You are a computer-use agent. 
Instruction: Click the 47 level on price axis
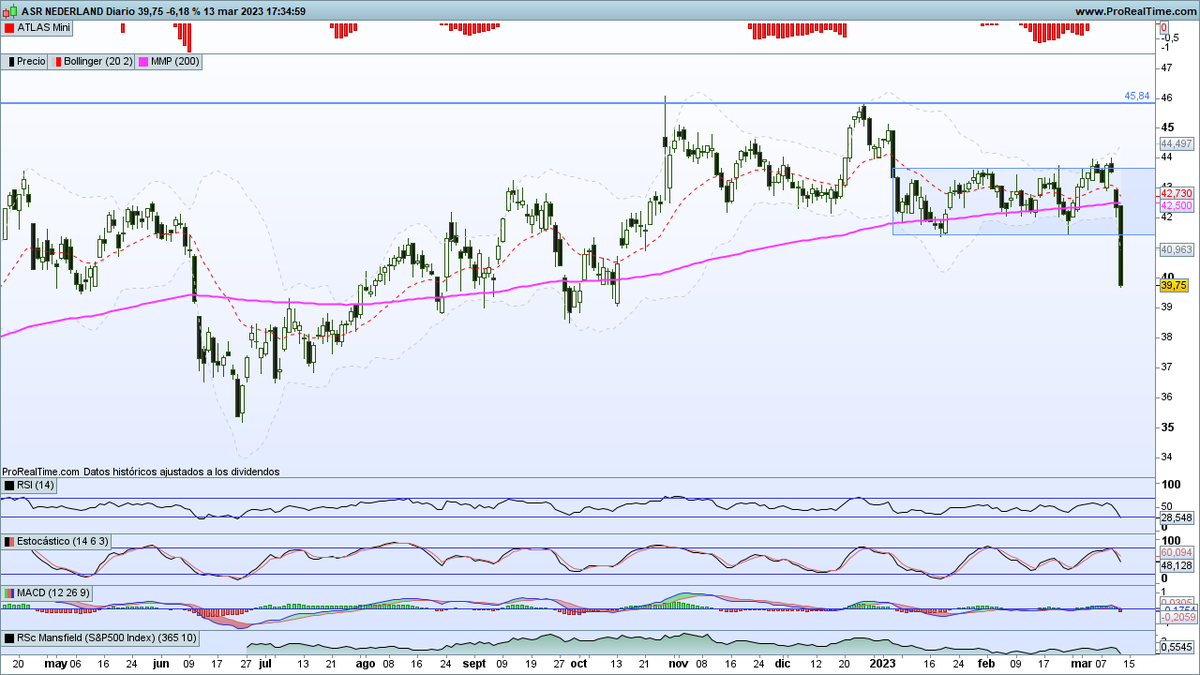click(x=1166, y=67)
